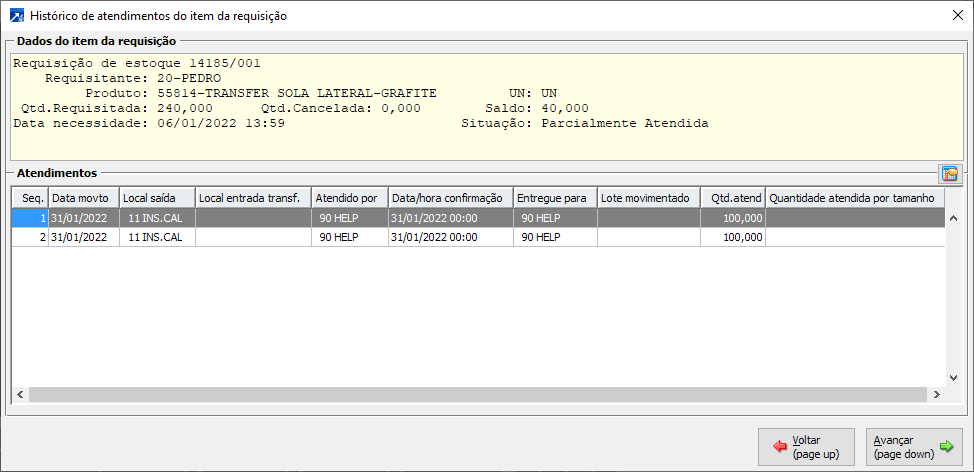Click 31/01/2022 00:00 confirmation cell in row 1
Viewport: 974px width, 472px height.
pyautogui.click(x=451, y=218)
